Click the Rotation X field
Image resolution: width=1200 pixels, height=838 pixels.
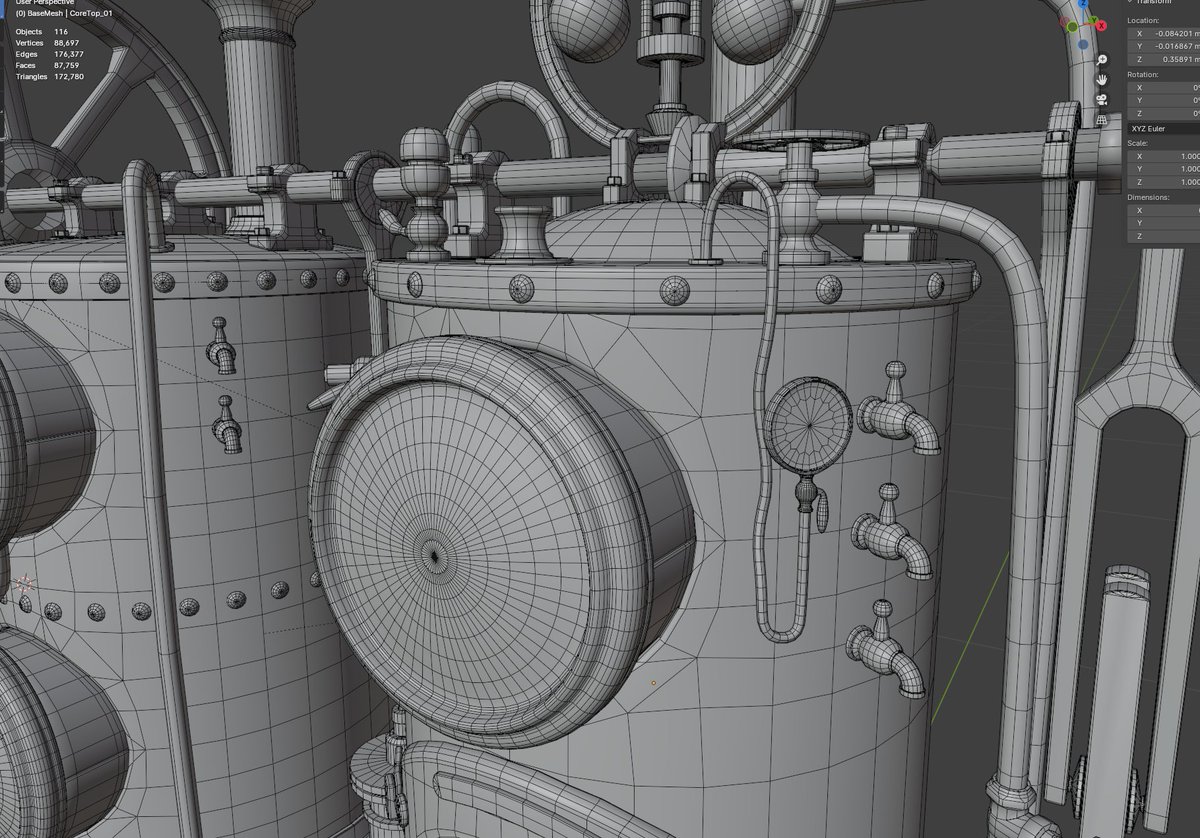[1164, 88]
